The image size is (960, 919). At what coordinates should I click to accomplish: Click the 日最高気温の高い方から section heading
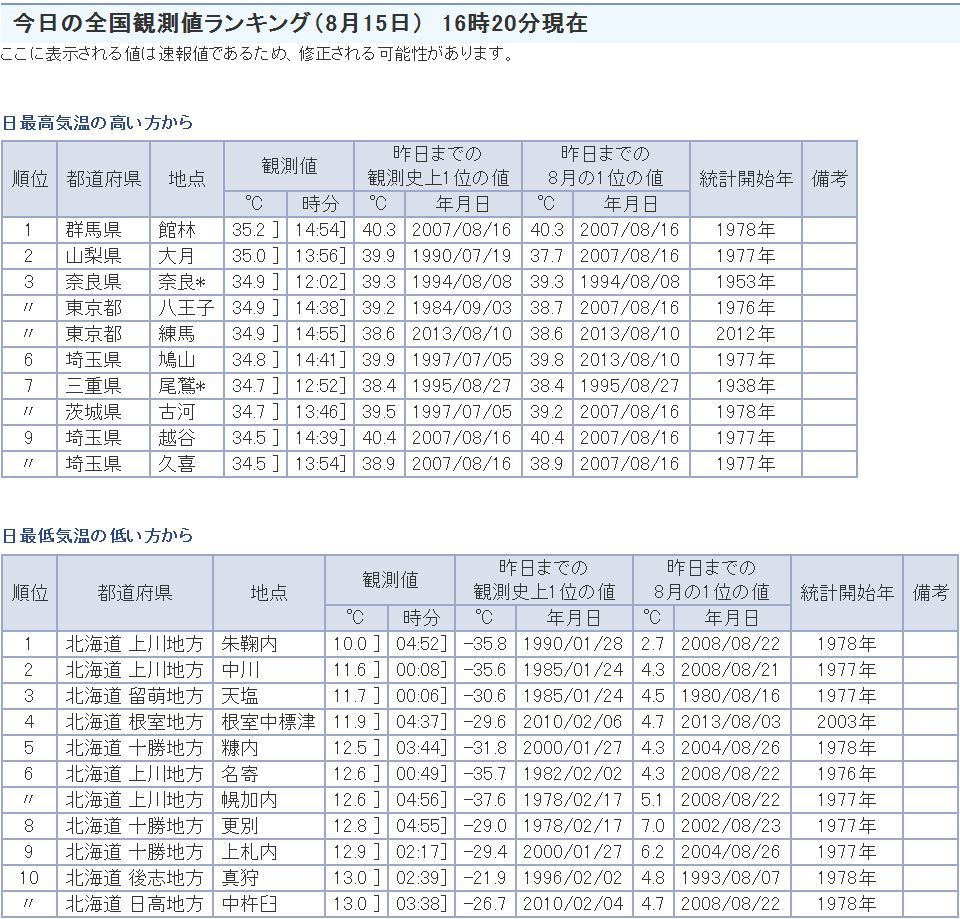97,123
